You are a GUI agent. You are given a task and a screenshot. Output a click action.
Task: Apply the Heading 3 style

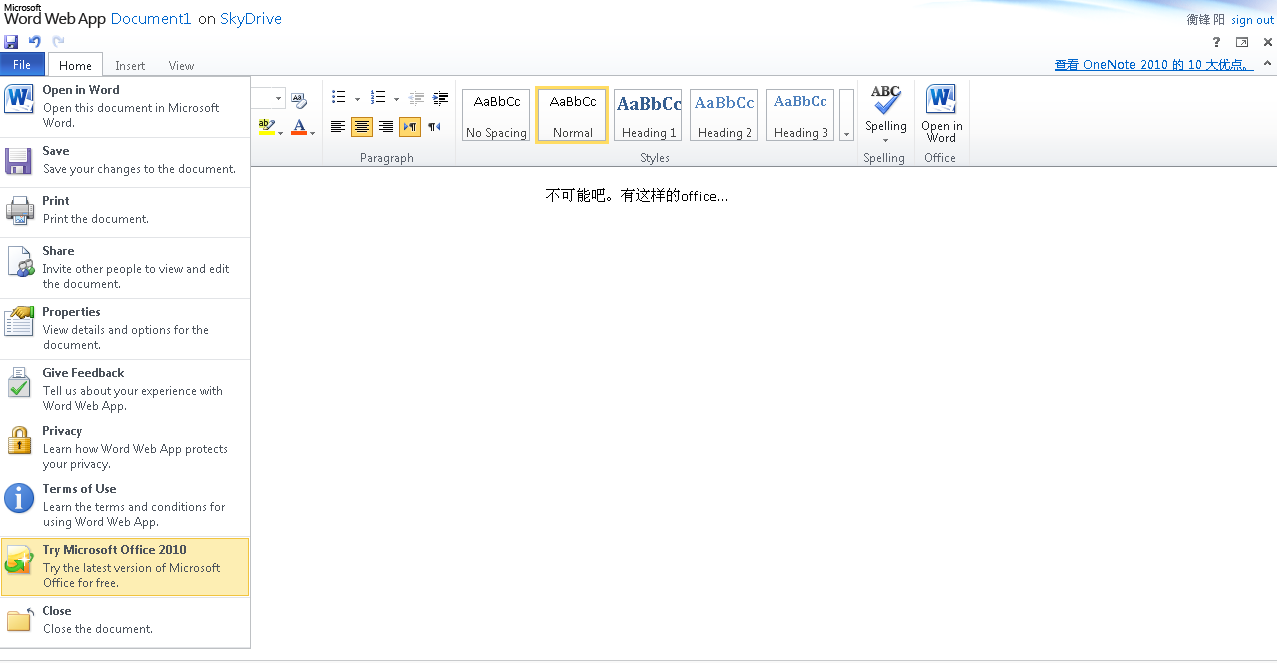[800, 115]
